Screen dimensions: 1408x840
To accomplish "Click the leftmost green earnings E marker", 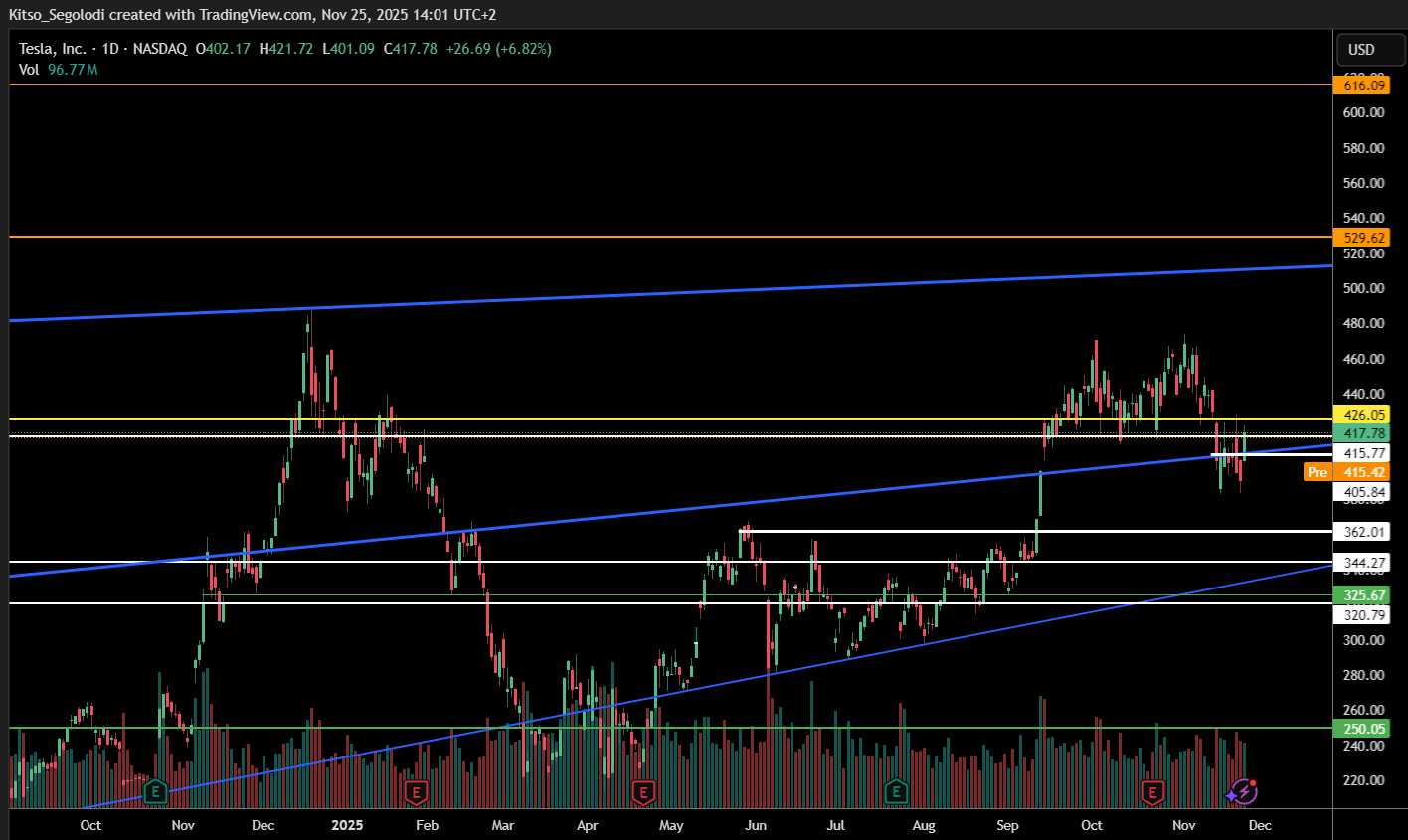I will point(155,792).
